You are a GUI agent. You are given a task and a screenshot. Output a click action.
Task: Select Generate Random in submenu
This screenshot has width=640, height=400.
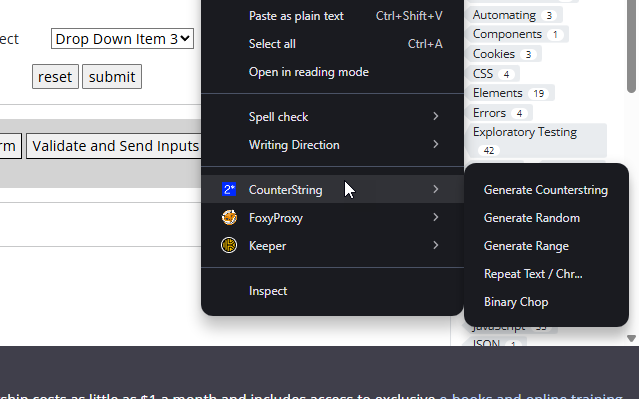546,218
